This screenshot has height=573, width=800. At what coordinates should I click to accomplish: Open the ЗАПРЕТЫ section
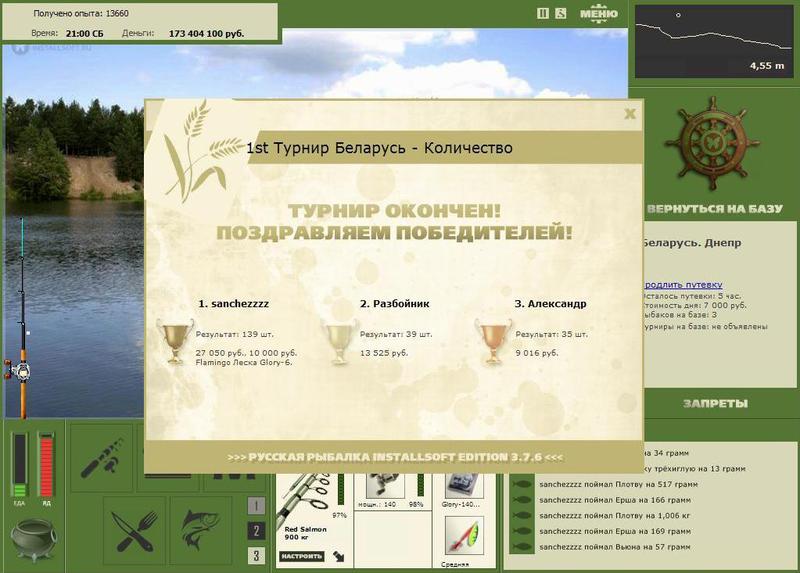click(x=715, y=404)
